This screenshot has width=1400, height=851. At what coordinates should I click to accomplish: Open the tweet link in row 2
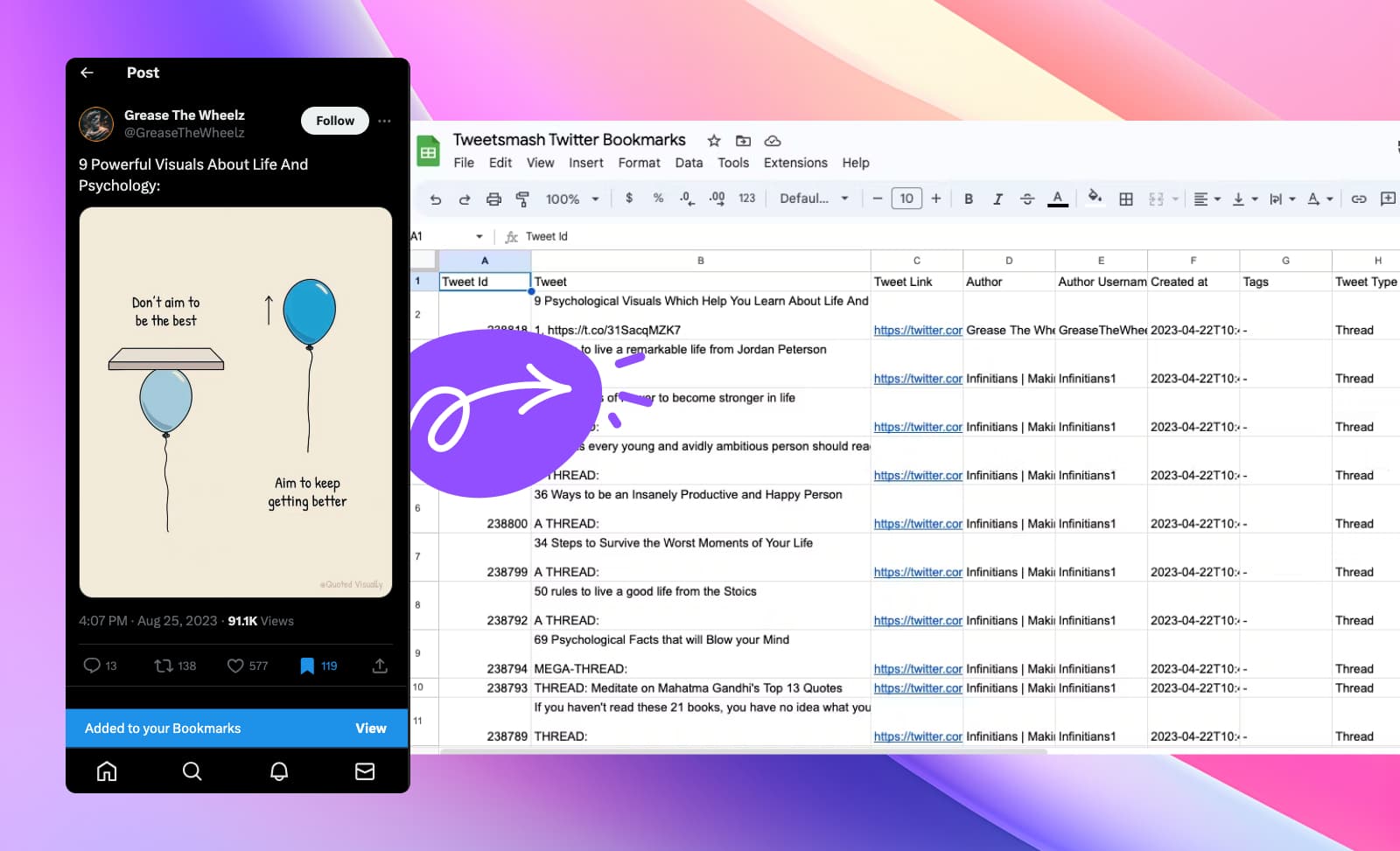(918, 331)
